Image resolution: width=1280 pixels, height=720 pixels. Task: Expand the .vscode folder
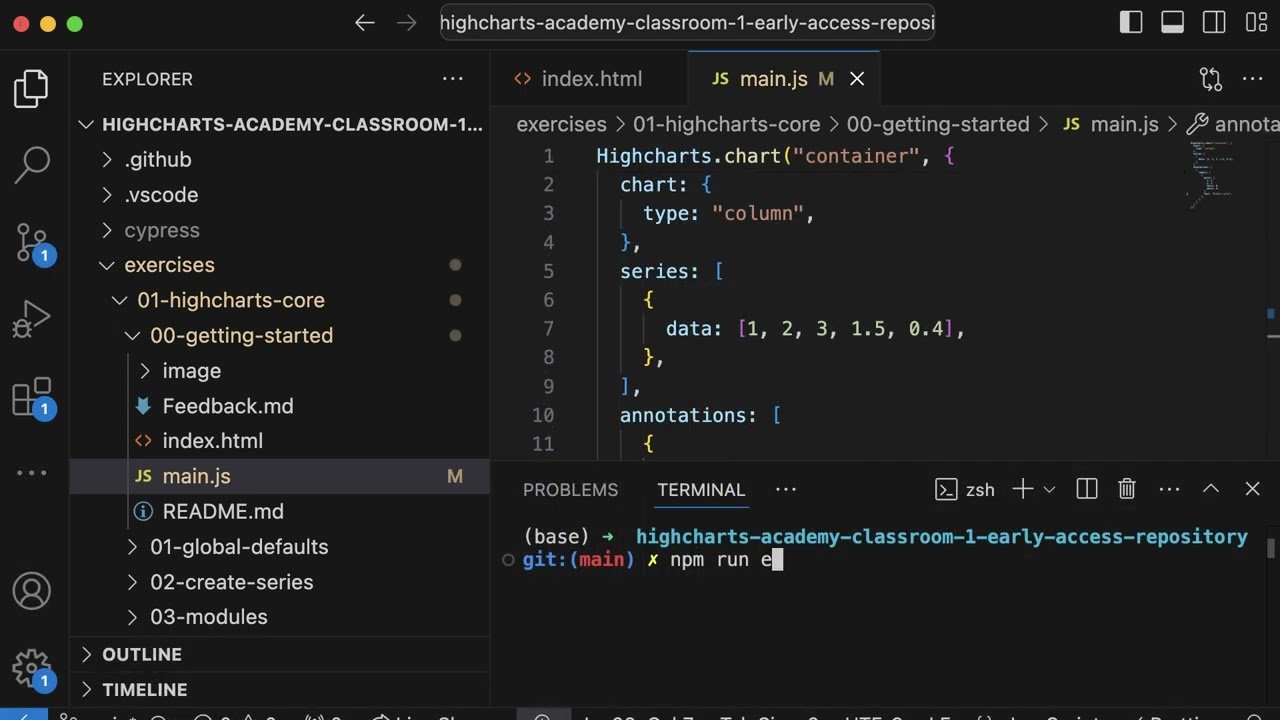280,195
